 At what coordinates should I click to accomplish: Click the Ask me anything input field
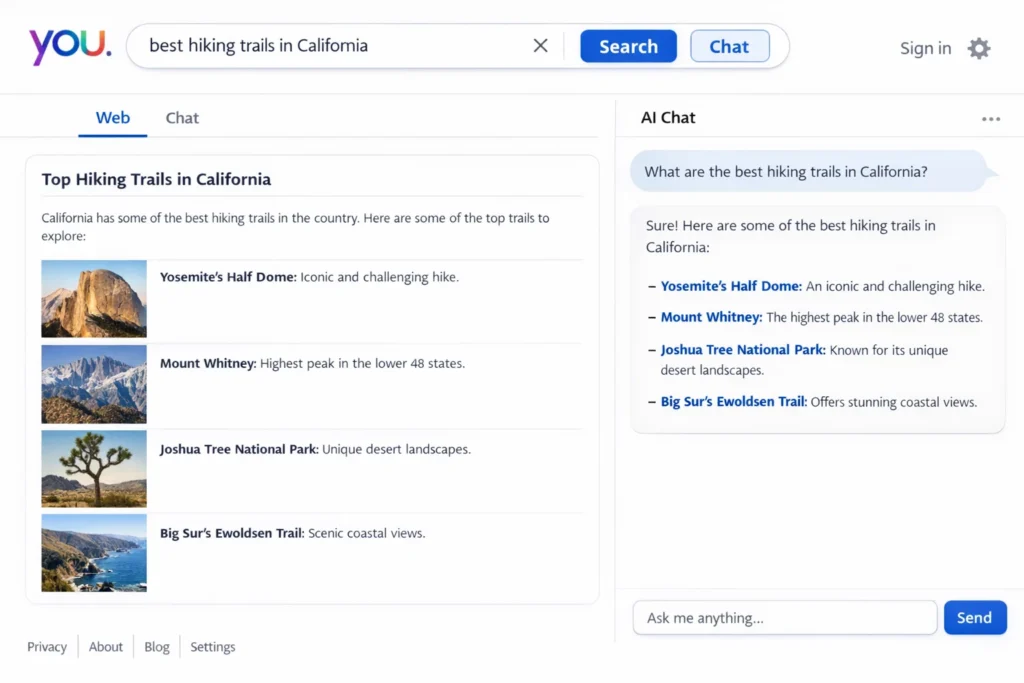point(784,617)
